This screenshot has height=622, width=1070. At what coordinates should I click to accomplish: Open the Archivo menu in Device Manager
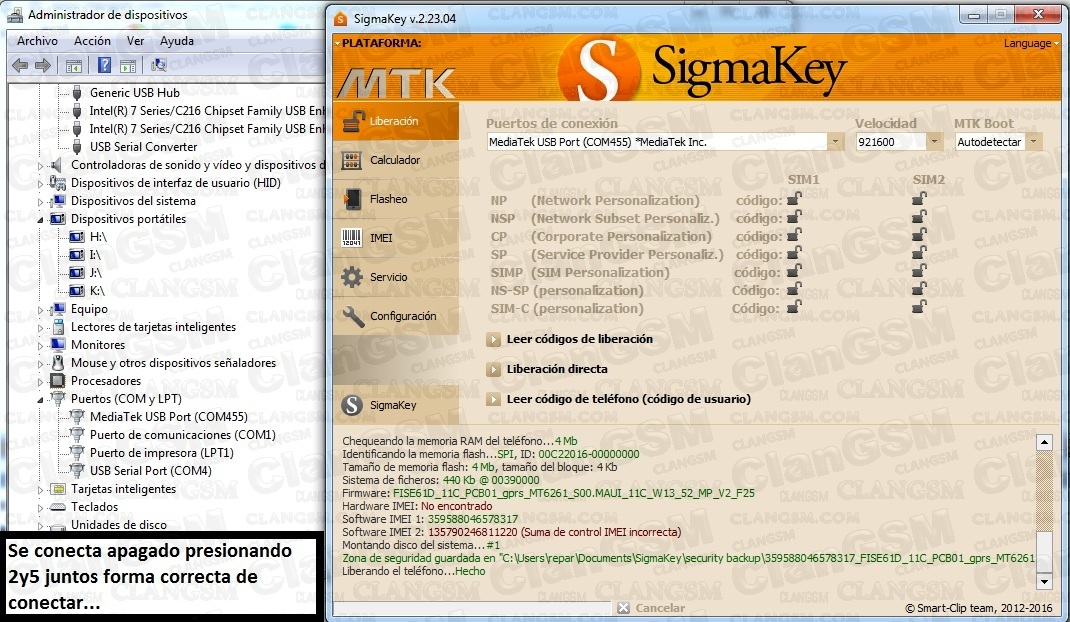click(38, 41)
